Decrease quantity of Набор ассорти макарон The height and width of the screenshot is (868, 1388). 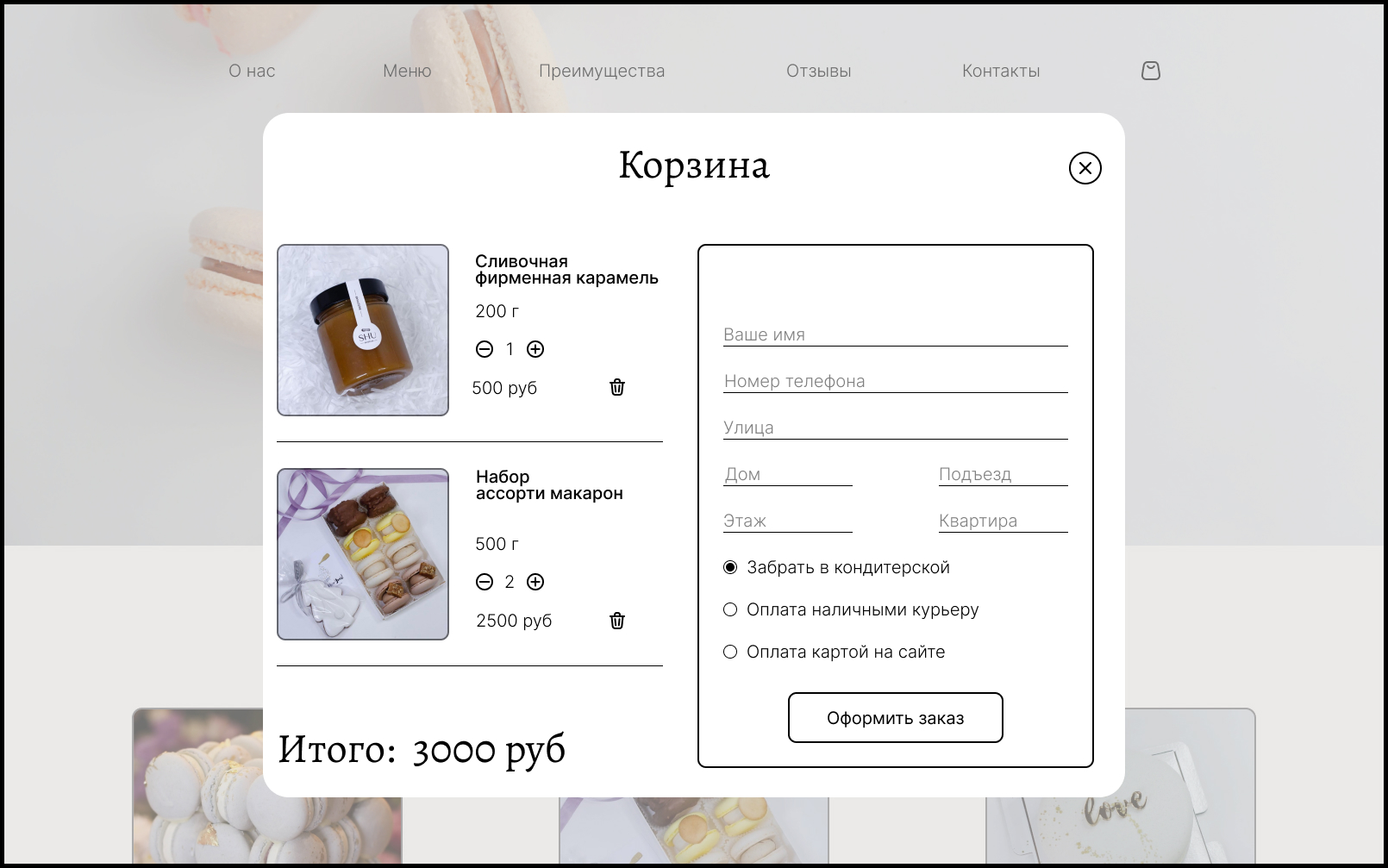pos(485,582)
